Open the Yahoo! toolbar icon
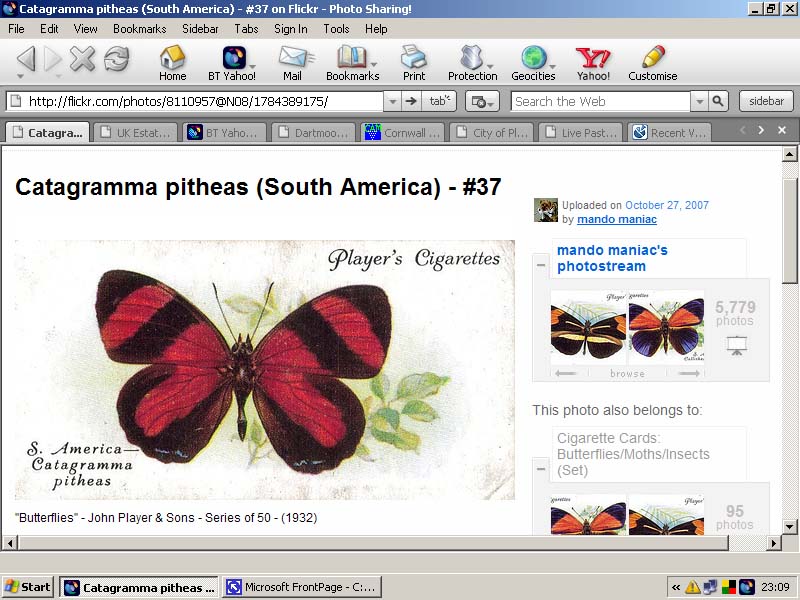 (x=592, y=62)
